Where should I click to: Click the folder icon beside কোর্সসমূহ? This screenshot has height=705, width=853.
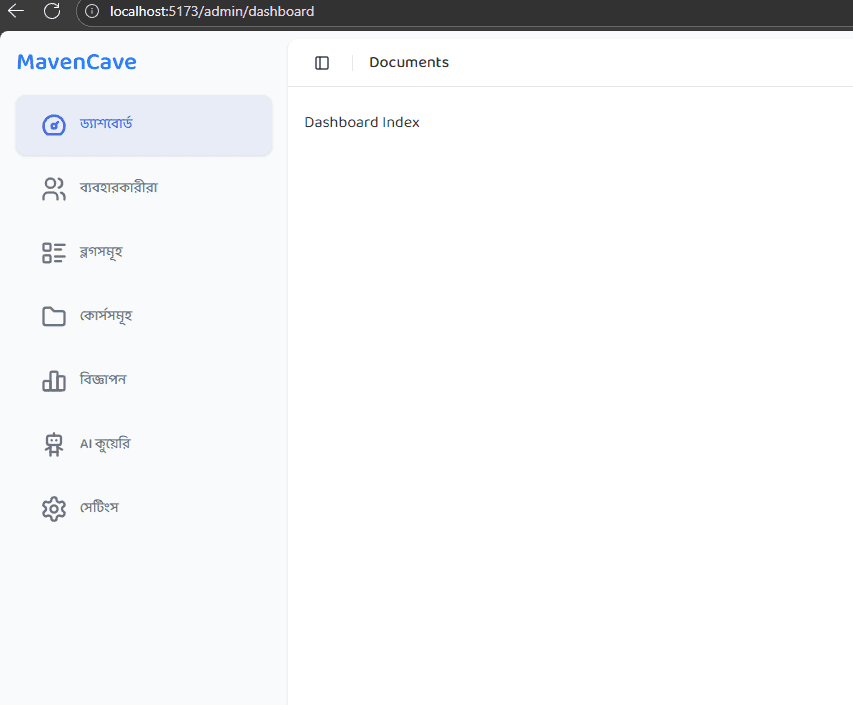[53, 316]
